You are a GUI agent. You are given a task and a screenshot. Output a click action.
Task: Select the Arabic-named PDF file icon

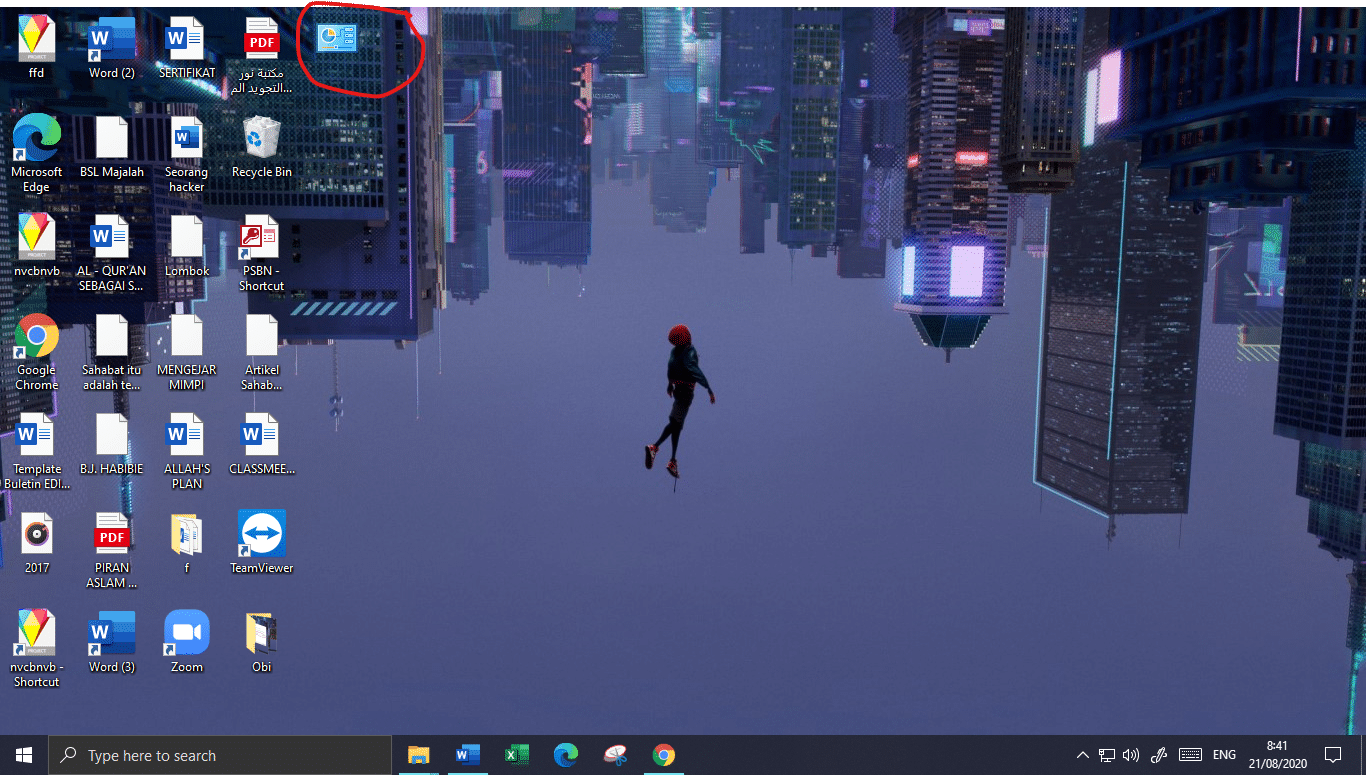pos(262,55)
